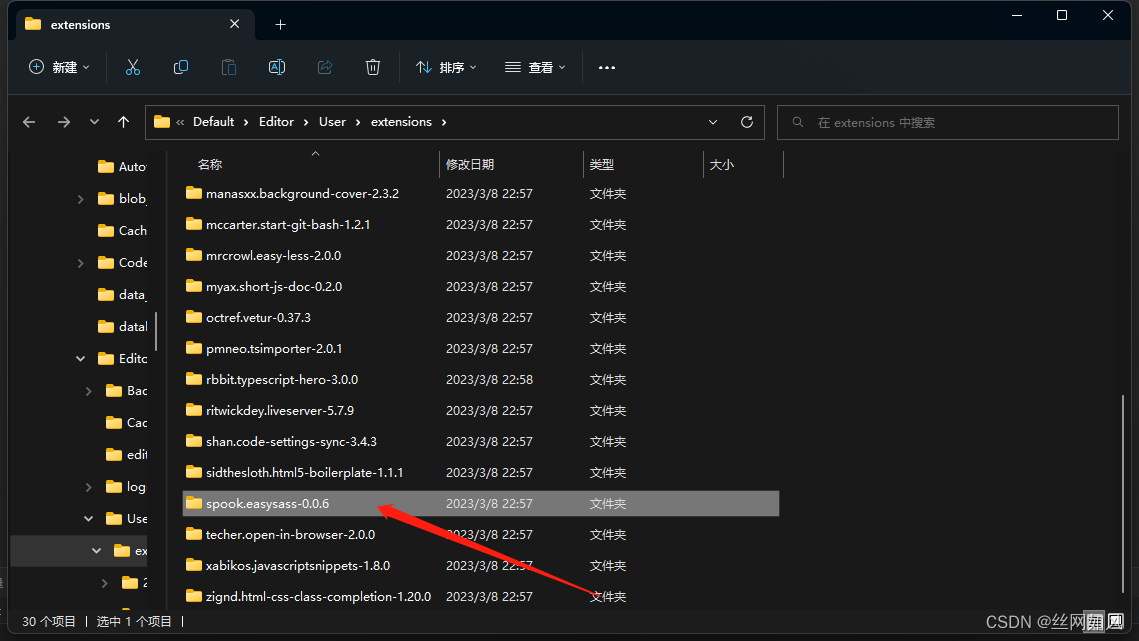The image size is (1139, 641).
Task: Open a new File Explorer tab
Action: pos(281,23)
